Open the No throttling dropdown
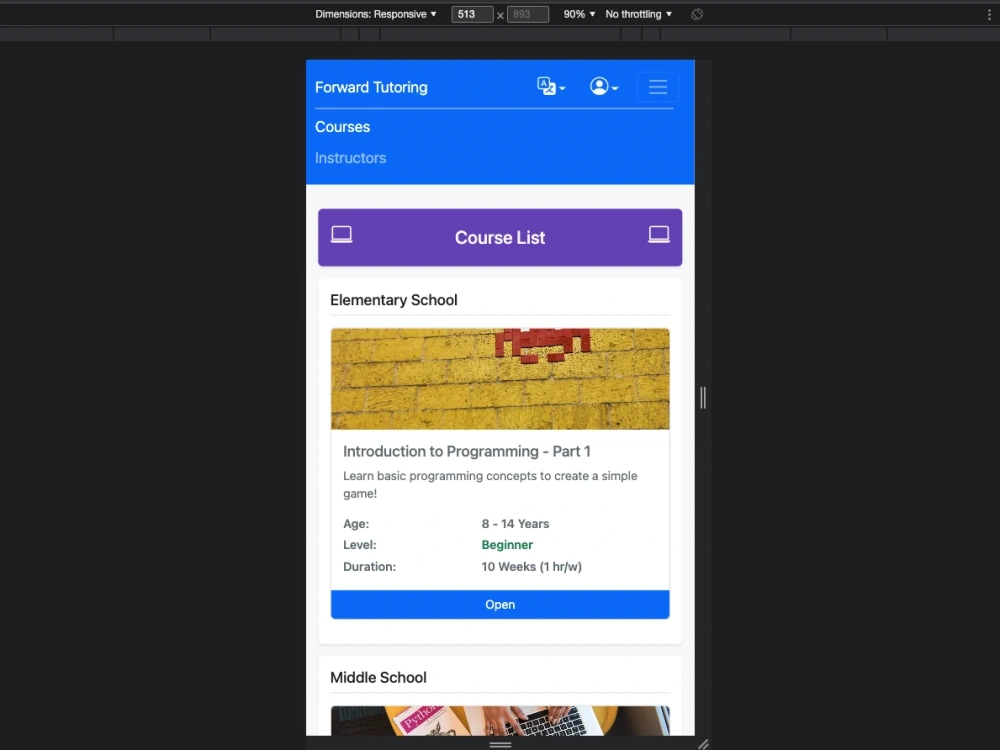1000x750 pixels. (x=638, y=14)
